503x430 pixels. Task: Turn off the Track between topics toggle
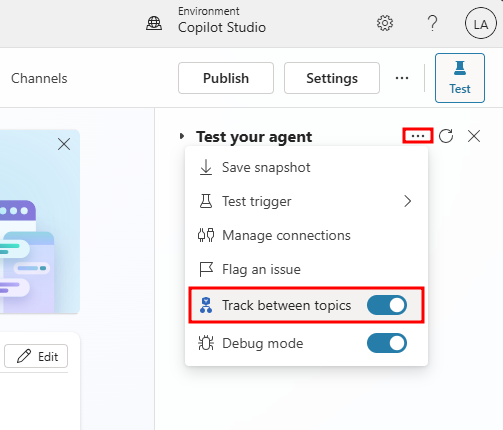tap(387, 305)
